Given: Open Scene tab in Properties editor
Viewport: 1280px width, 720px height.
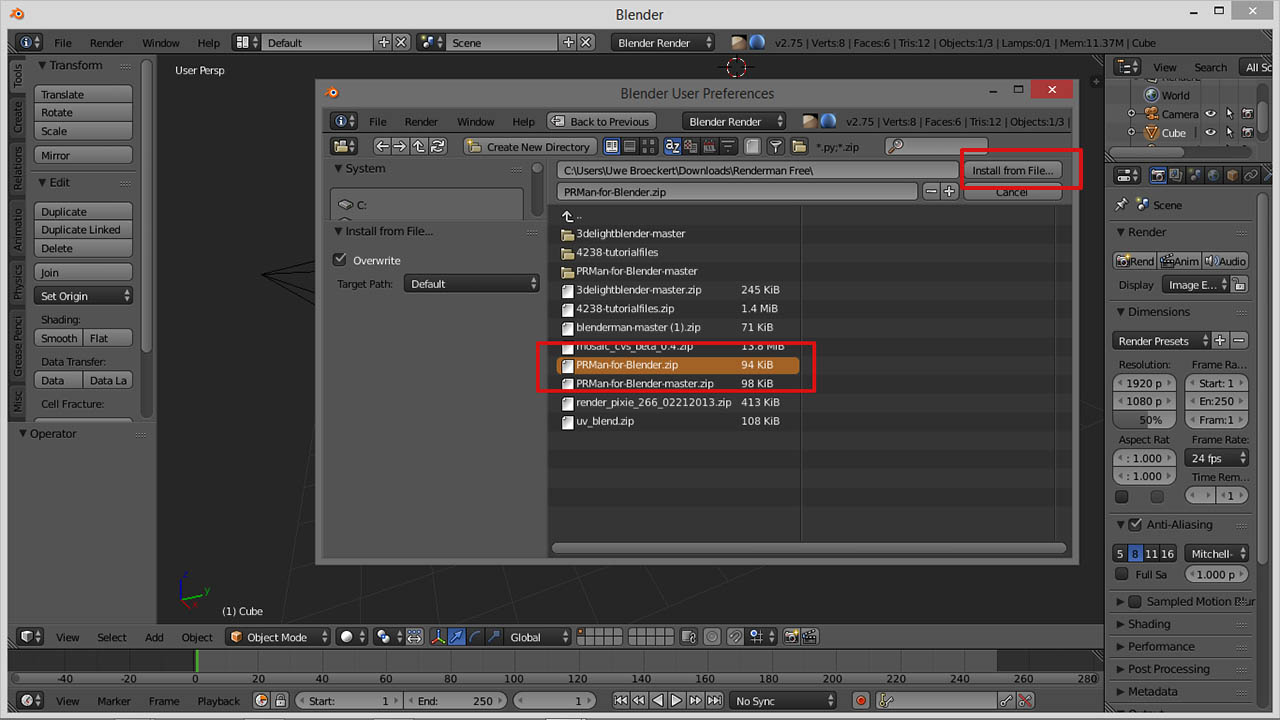Looking at the screenshot, I should [x=1194, y=176].
